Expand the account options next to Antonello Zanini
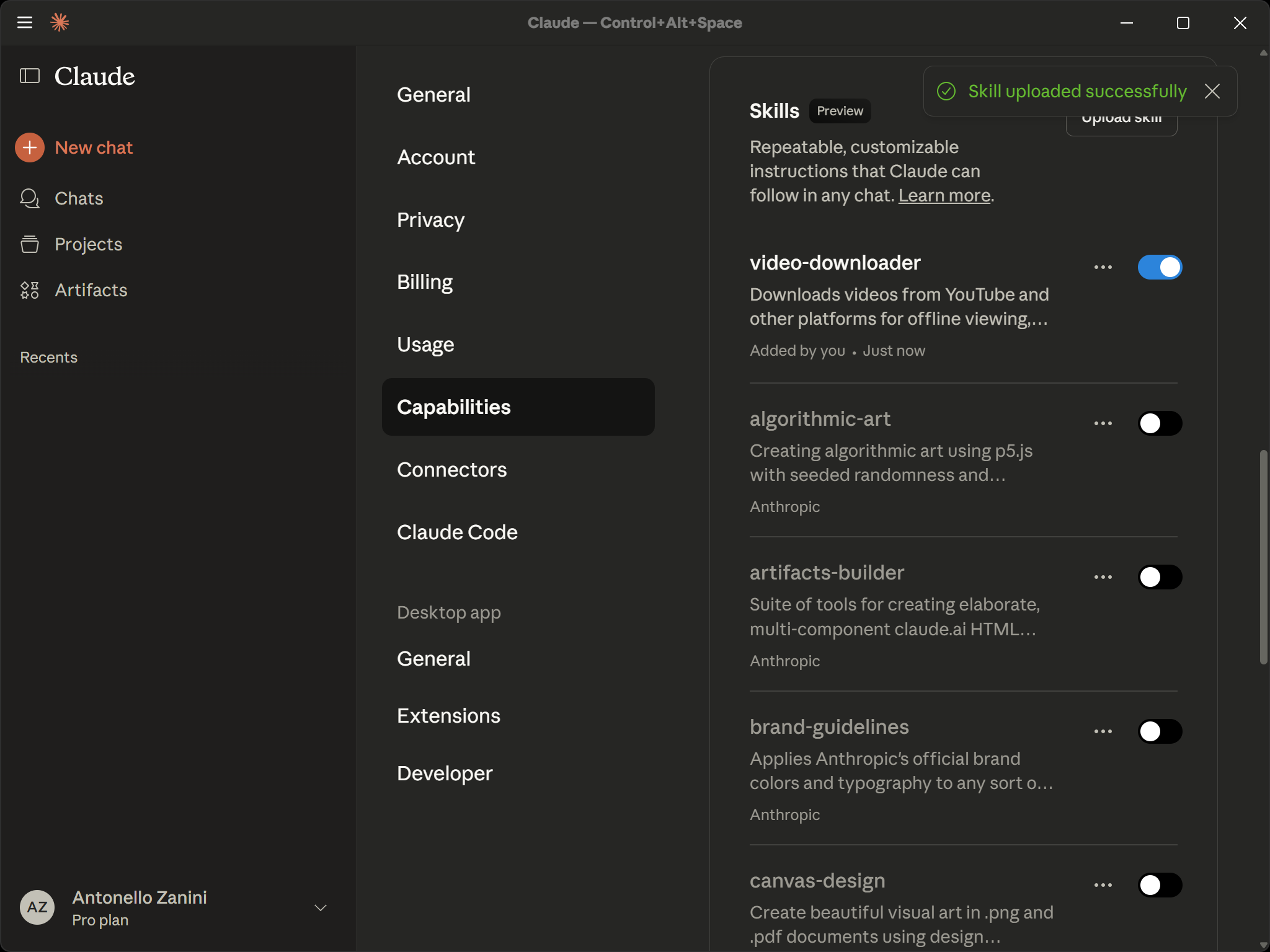 pos(320,907)
